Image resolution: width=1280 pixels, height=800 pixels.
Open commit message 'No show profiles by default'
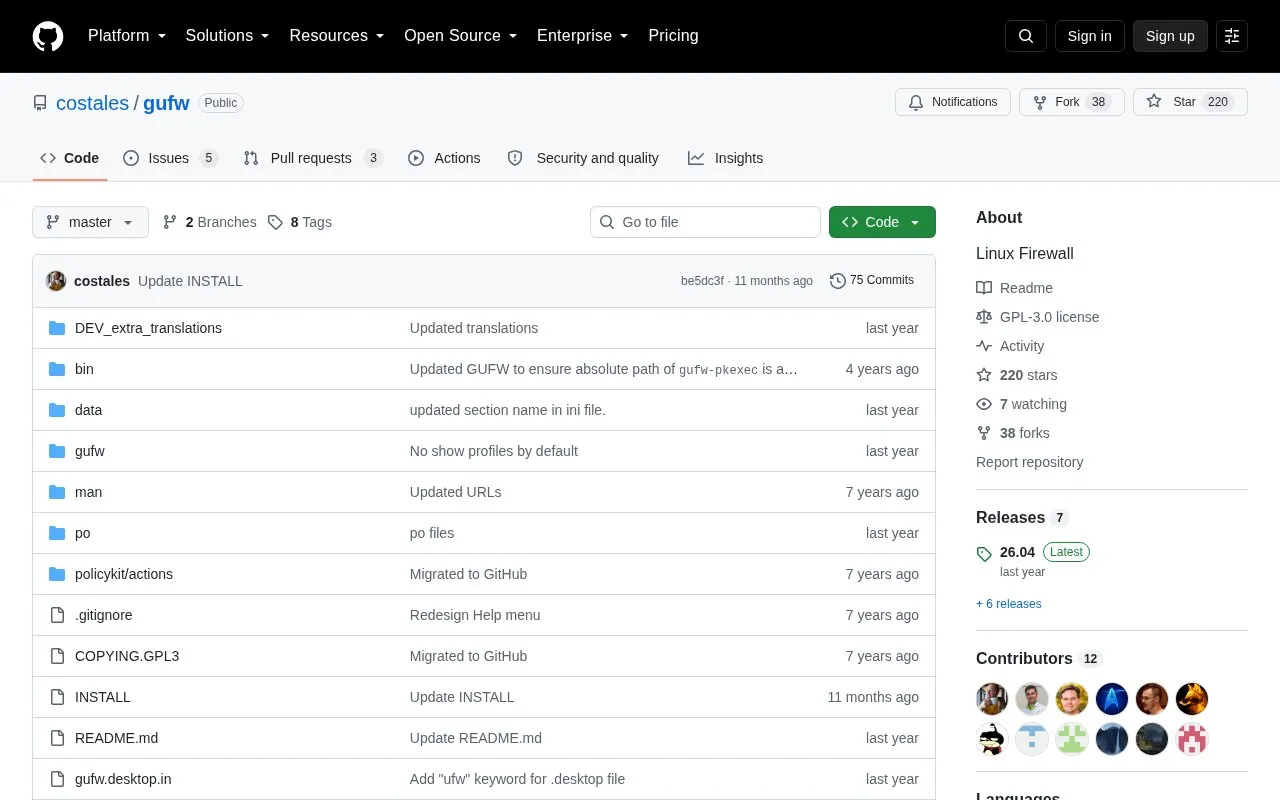click(x=494, y=451)
